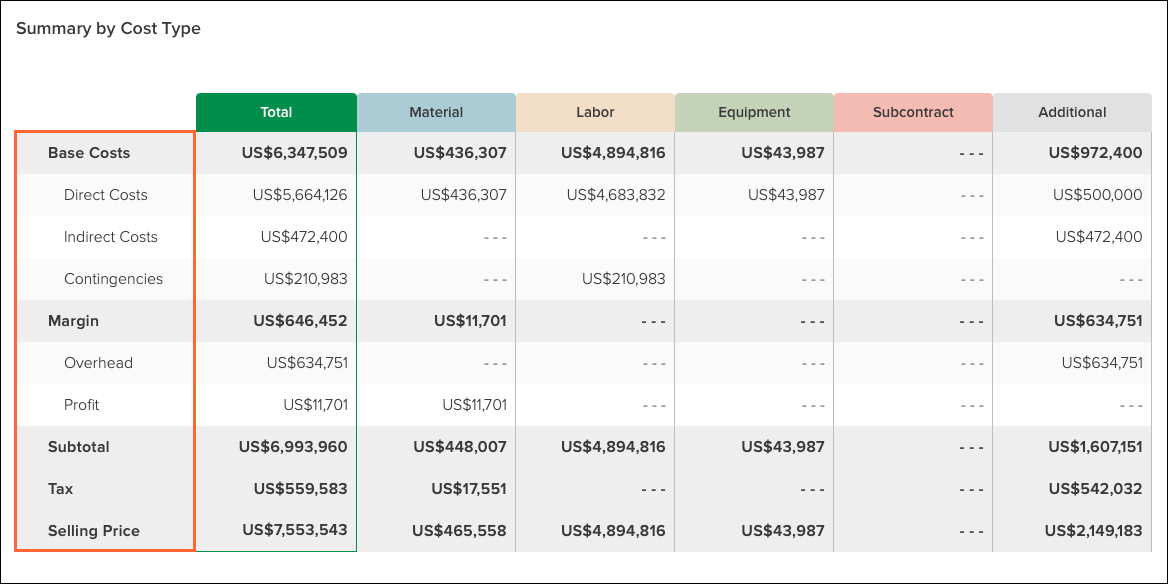
Task: Select the Material column header
Action: (436, 112)
